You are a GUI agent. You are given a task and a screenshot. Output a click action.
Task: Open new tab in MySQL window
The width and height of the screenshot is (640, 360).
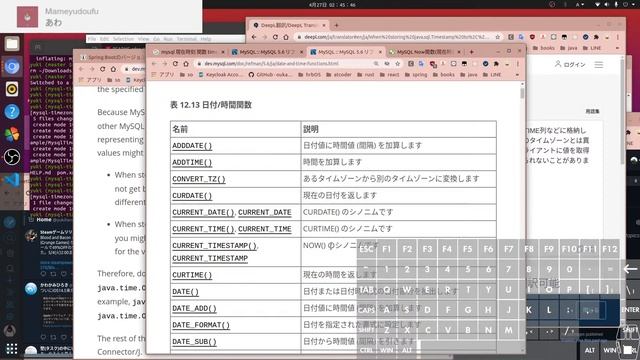pyautogui.click(x=471, y=52)
